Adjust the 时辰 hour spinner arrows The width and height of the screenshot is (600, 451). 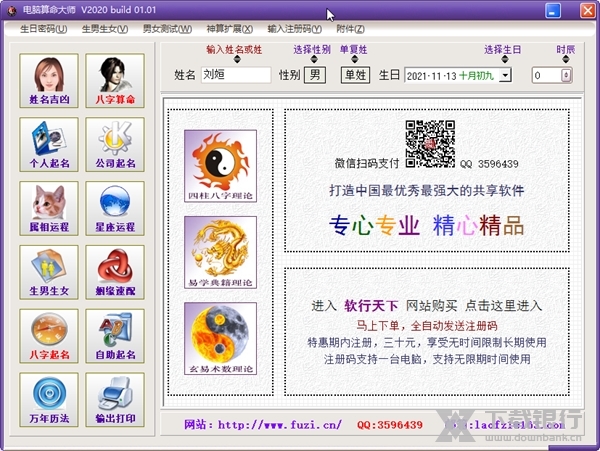click(566, 75)
